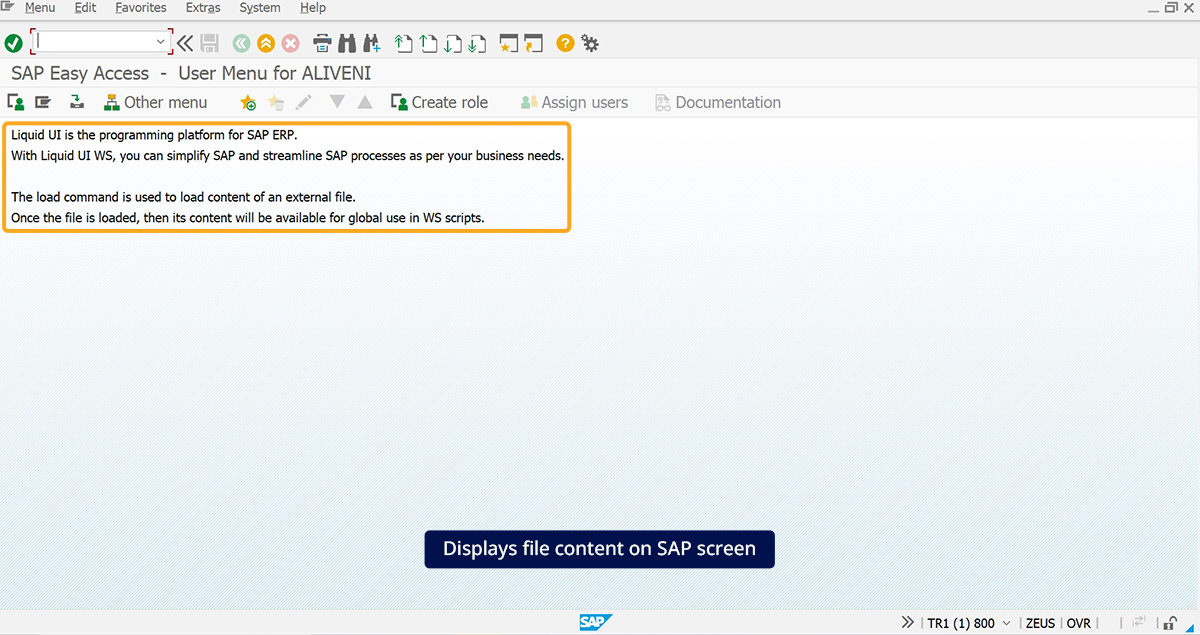
Task: Collapse the command field with double chevron
Action: pos(185,43)
